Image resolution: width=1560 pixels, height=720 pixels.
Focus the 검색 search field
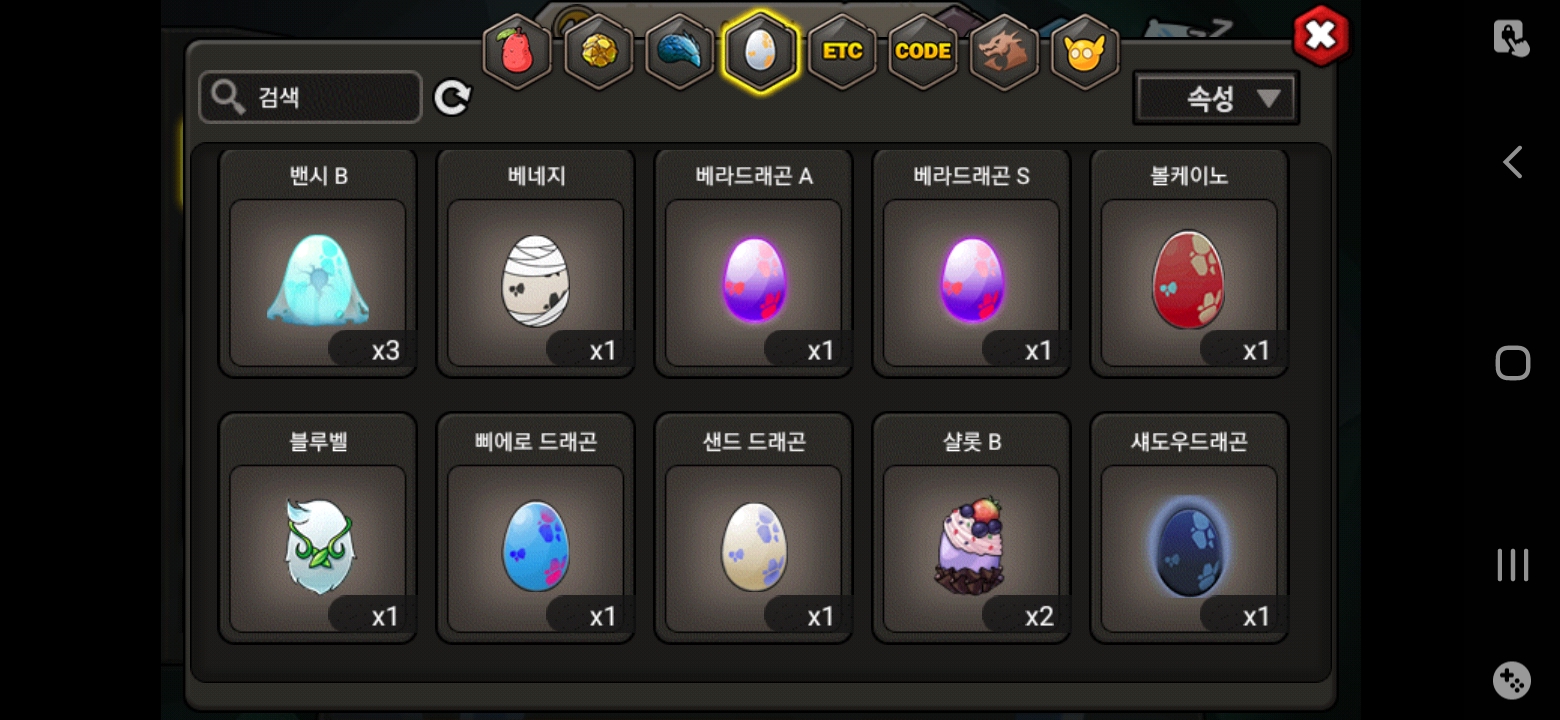pos(310,98)
